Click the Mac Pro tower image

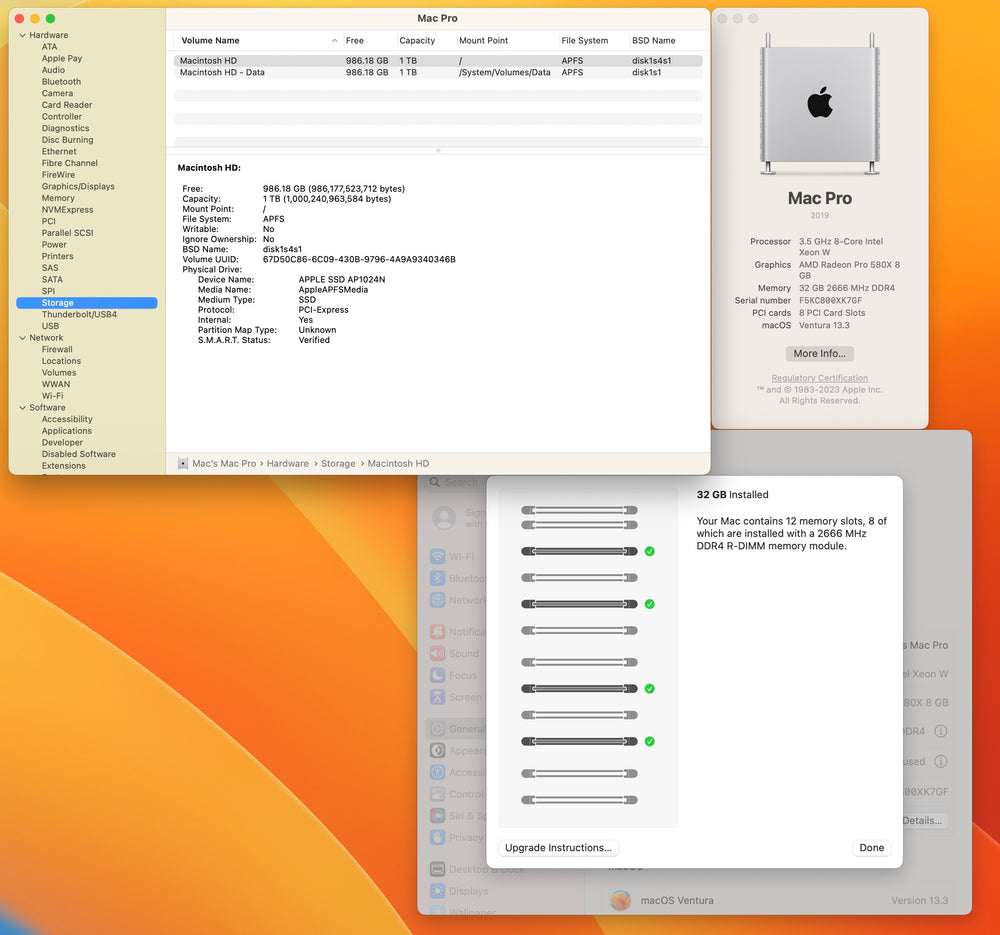pos(819,103)
